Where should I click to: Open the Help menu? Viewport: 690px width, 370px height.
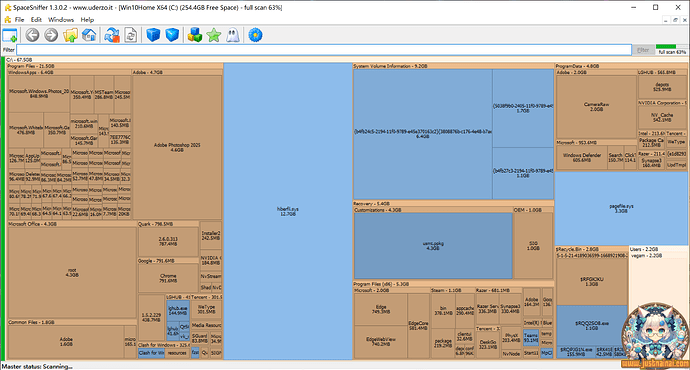coord(87,19)
